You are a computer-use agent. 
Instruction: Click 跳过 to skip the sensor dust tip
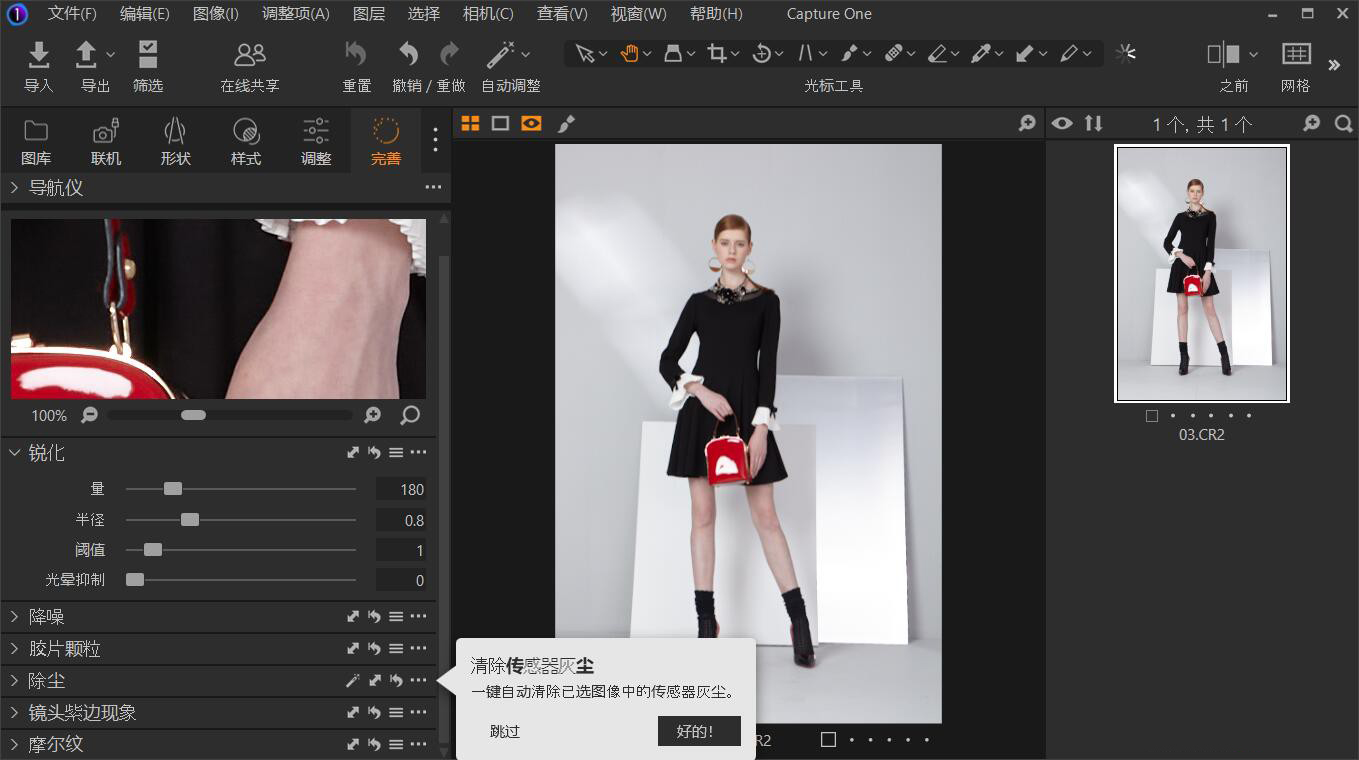[x=504, y=731]
